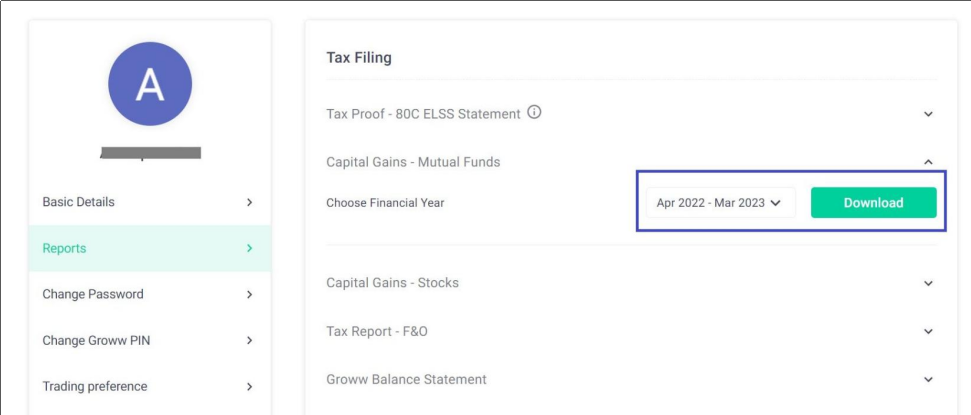
Task: Expand the Capital Gains Stocks chevron
Action: 928,283
